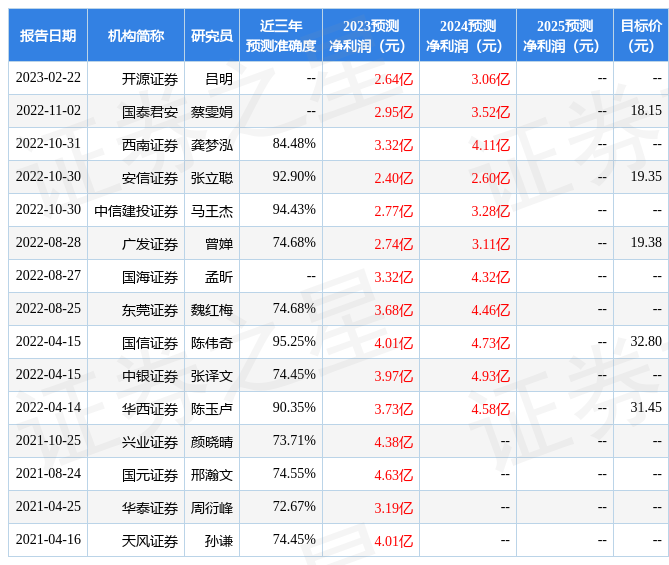
Task: Click the 2023预测净利润 column header
Action: [371, 35]
